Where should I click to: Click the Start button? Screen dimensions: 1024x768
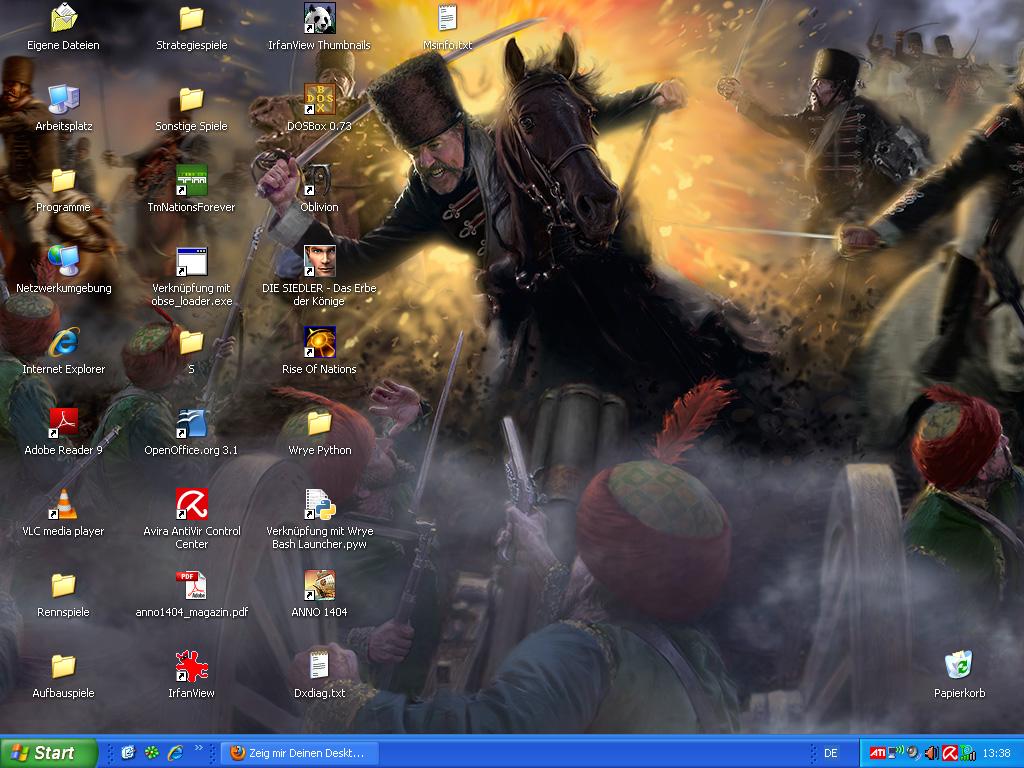pos(49,753)
